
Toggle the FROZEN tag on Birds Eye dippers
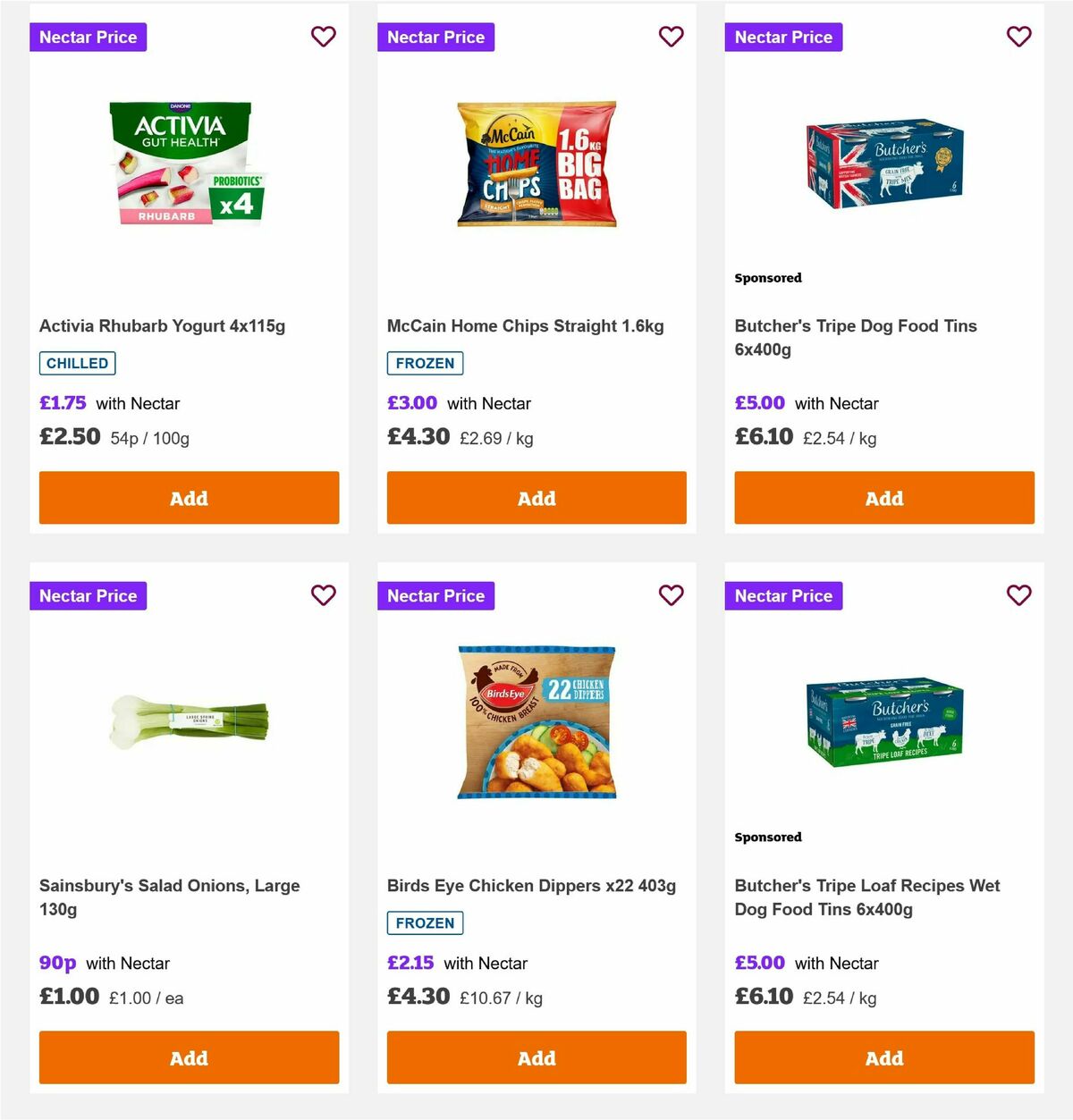(x=425, y=922)
